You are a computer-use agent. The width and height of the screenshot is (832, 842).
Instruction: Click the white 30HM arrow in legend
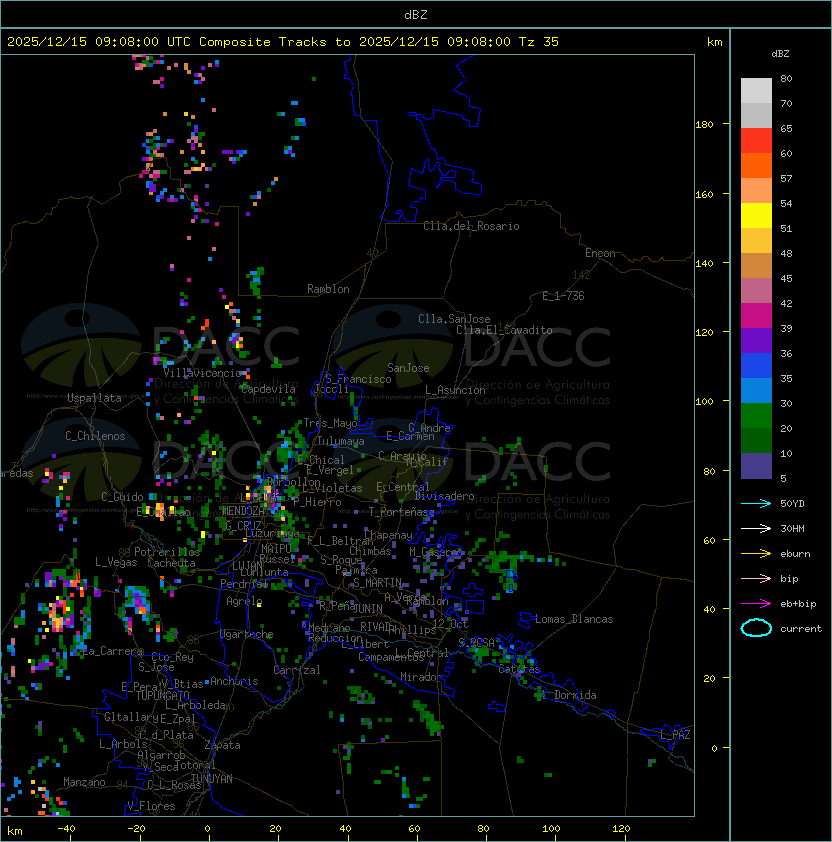(756, 528)
